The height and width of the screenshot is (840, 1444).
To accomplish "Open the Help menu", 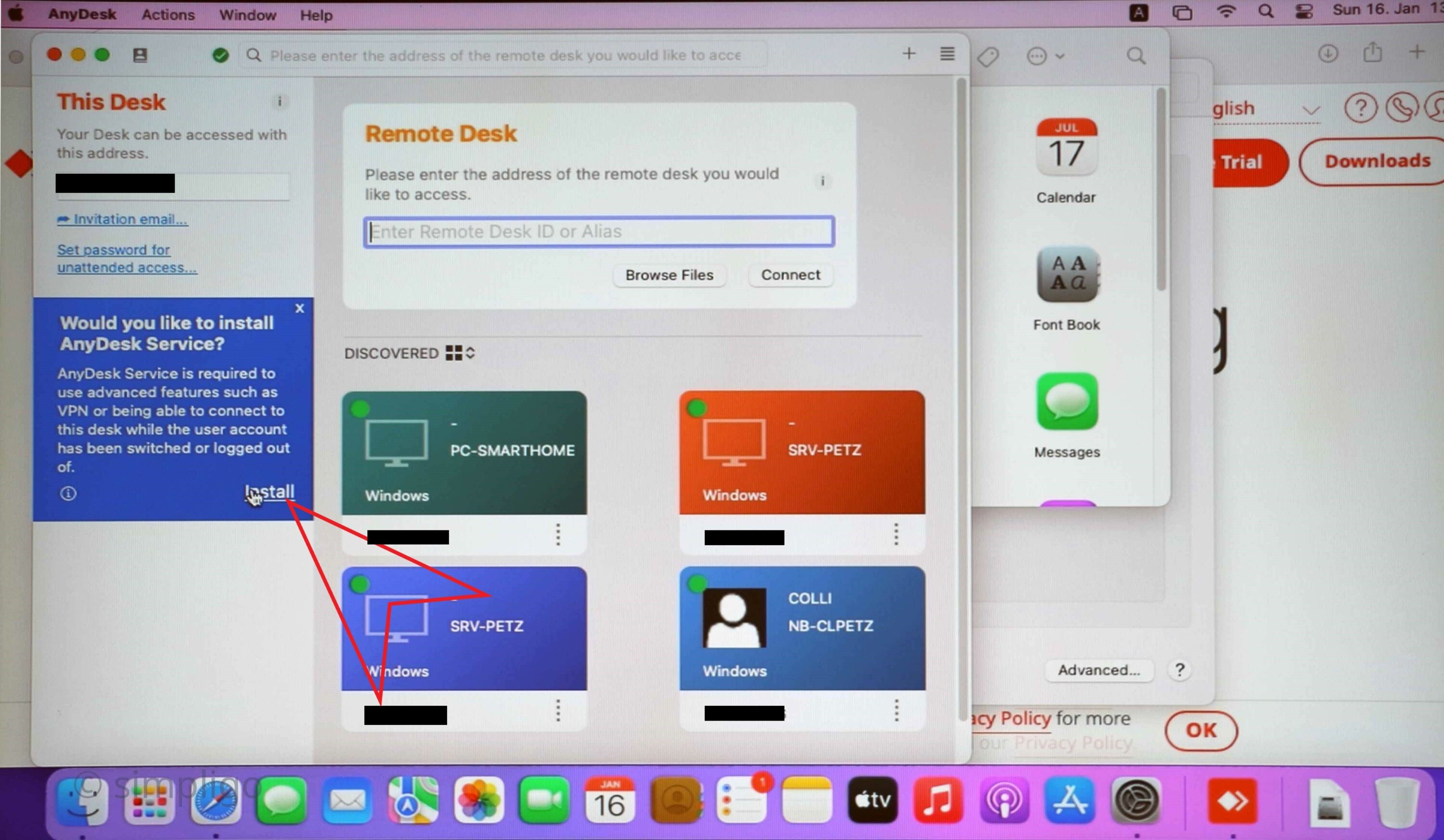I will tap(316, 15).
